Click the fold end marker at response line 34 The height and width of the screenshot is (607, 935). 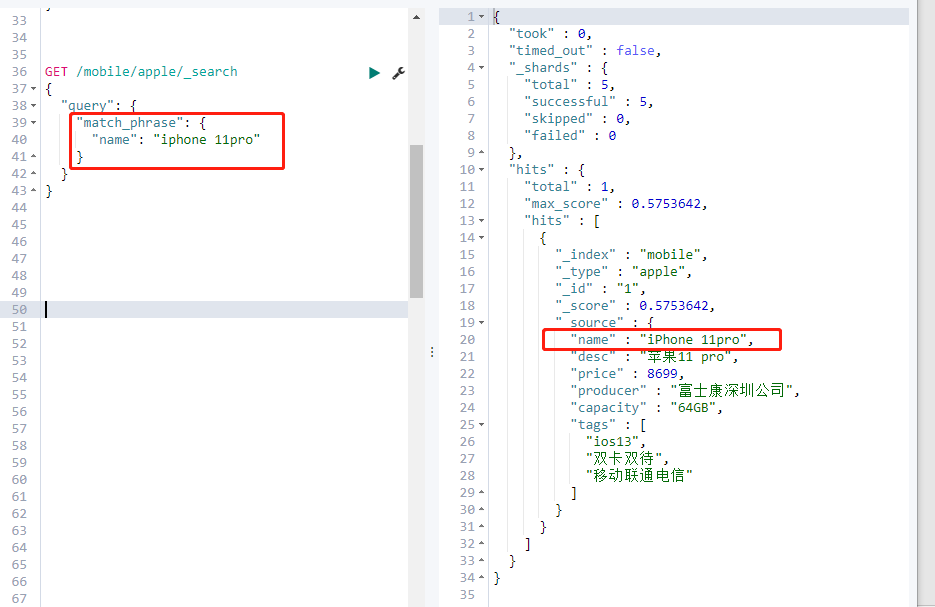[x=482, y=578]
